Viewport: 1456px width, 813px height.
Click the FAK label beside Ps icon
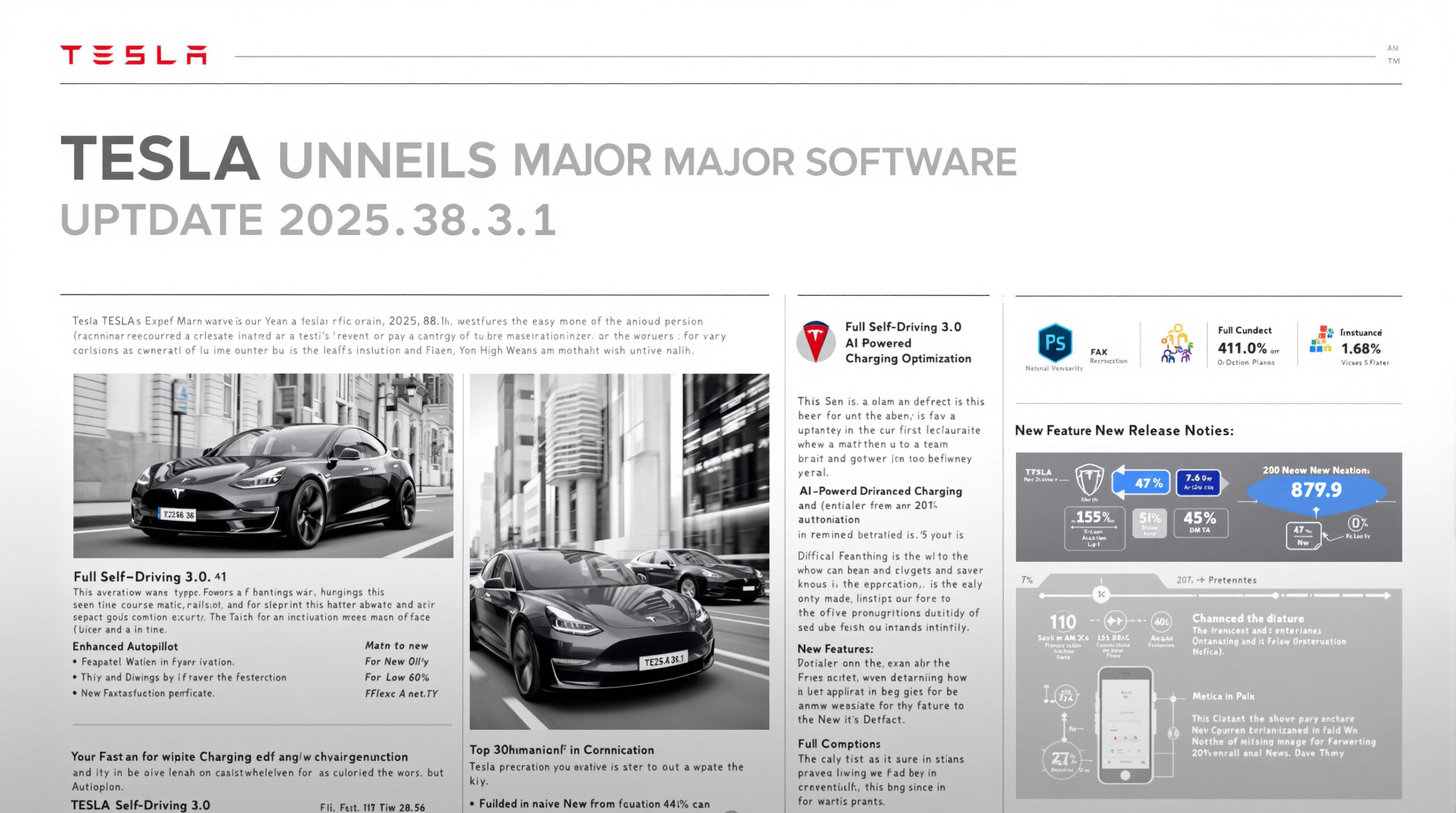pyautogui.click(x=1099, y=352)
